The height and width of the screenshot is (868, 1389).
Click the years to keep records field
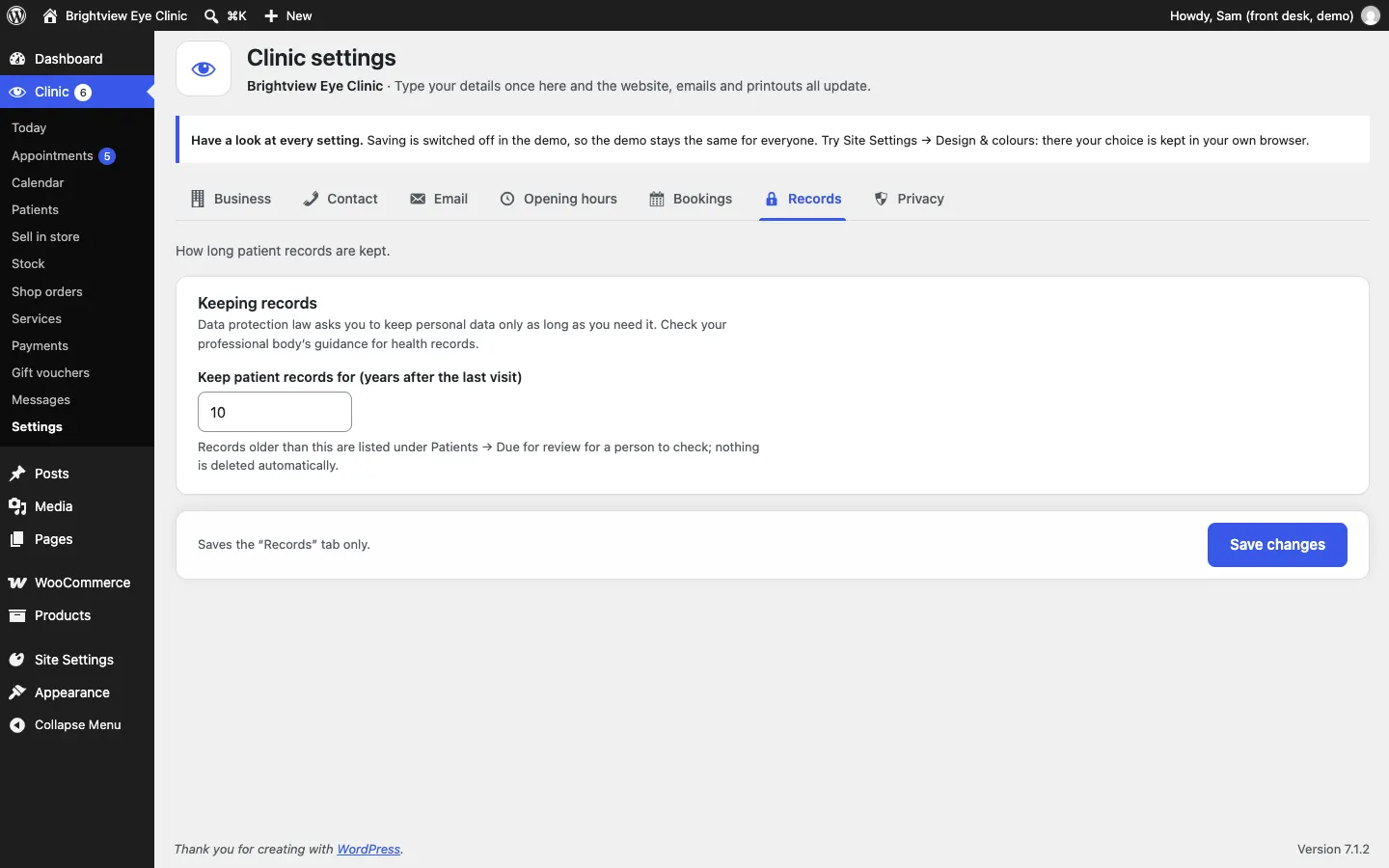coord(275,412)
